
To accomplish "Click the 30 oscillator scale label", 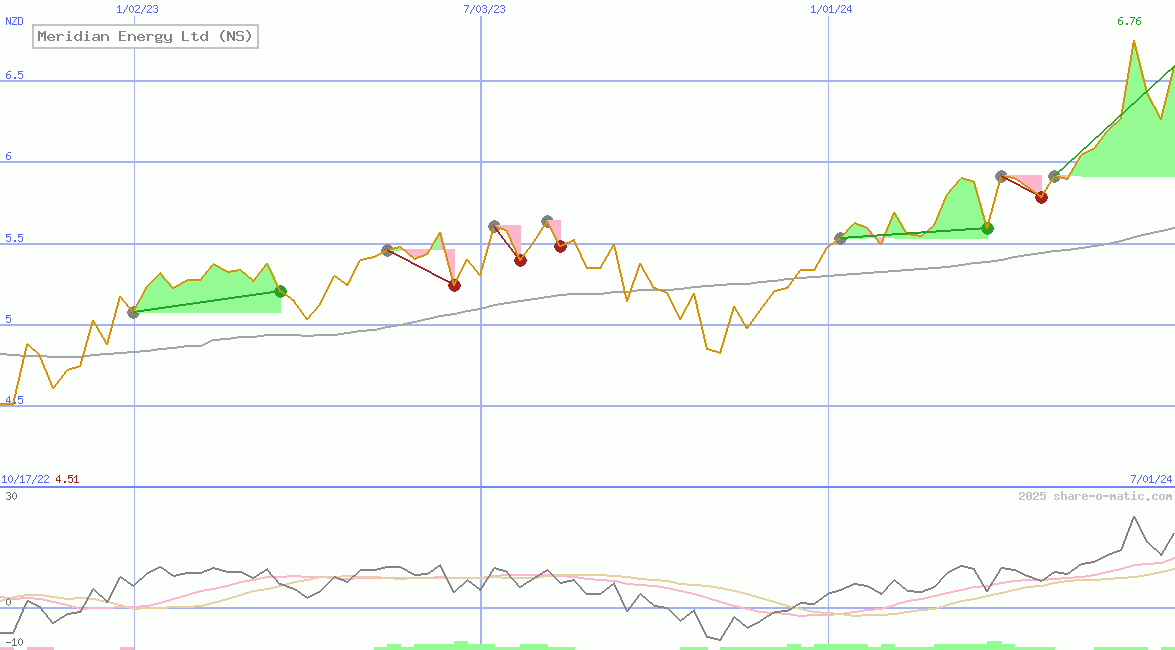I will [11, 496].
